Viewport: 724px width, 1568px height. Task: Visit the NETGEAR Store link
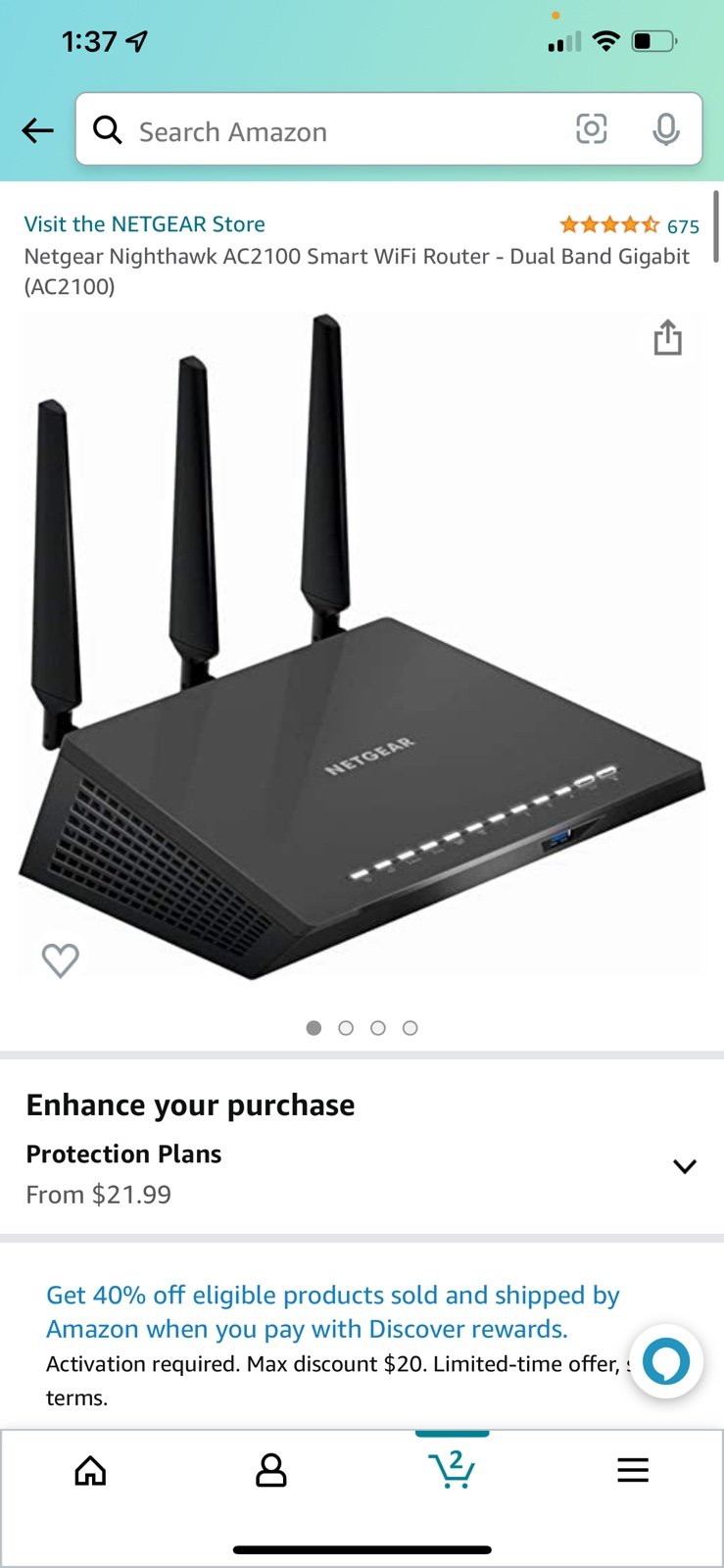point(144,224)
